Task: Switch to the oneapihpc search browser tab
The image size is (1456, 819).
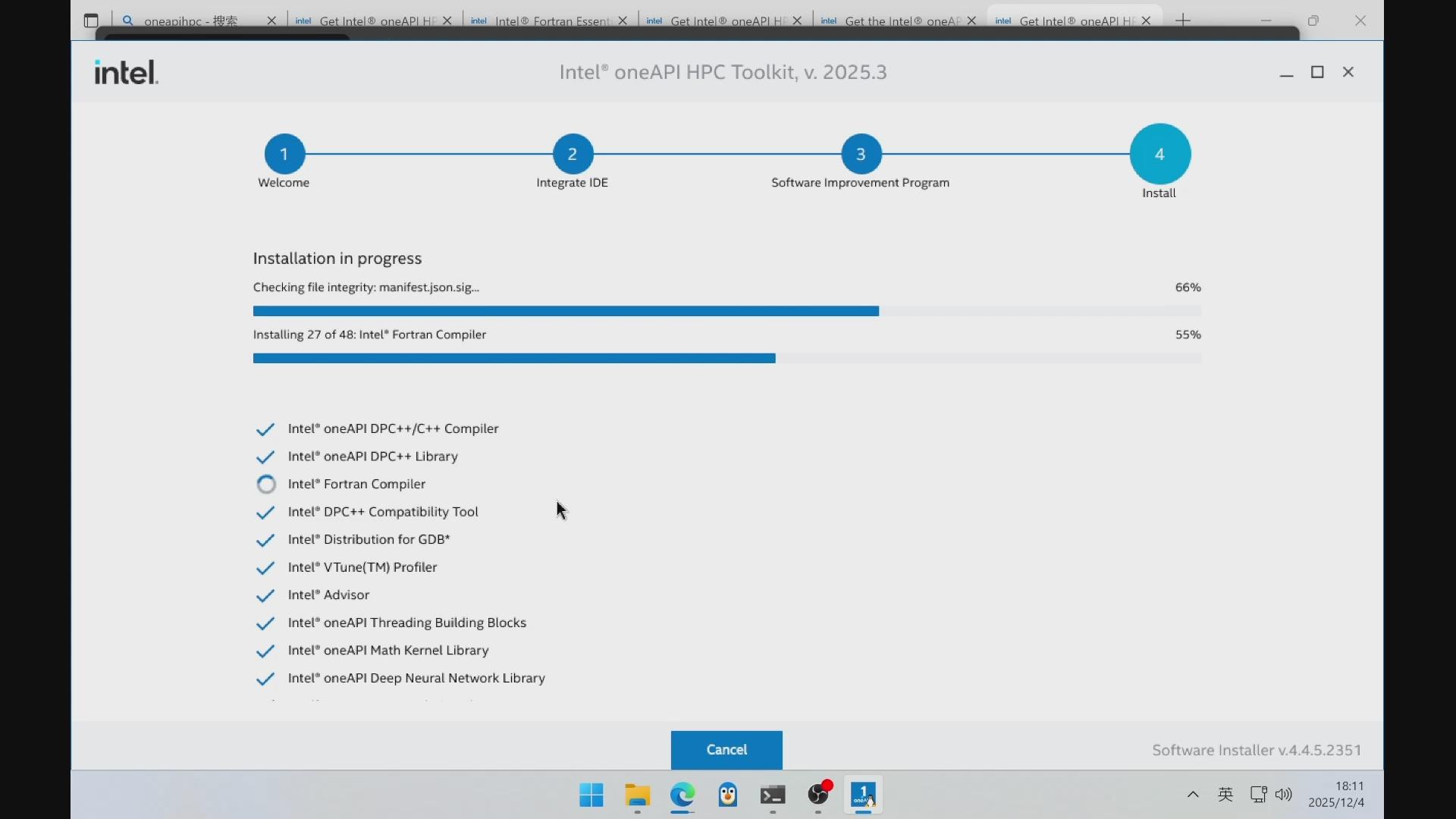Action: [x=191, y=20]
